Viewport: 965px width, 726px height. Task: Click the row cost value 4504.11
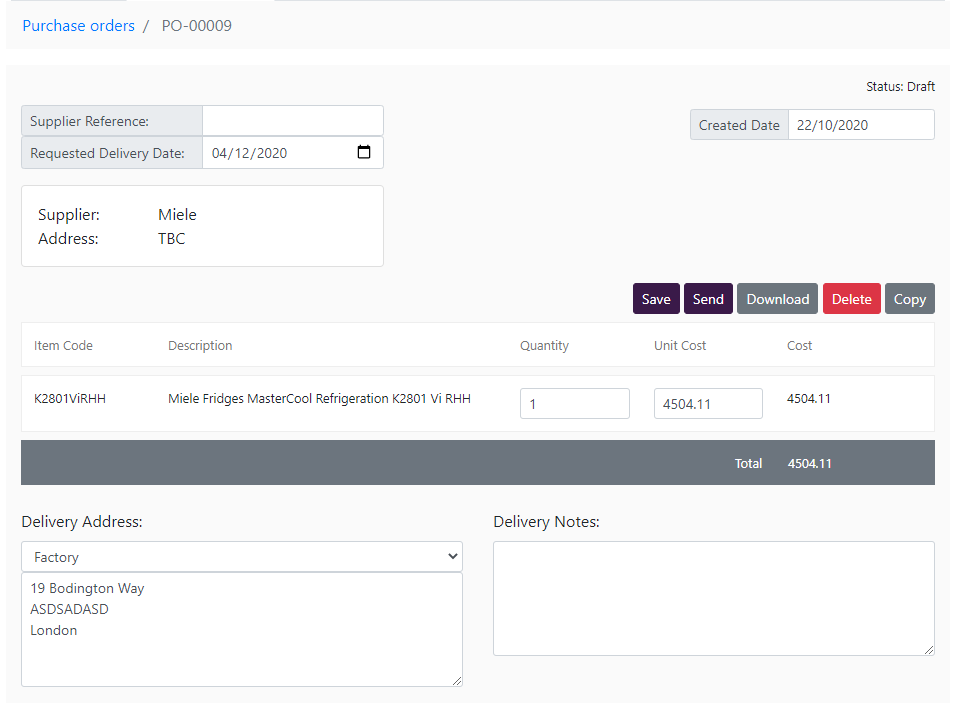tap(809, 399)
